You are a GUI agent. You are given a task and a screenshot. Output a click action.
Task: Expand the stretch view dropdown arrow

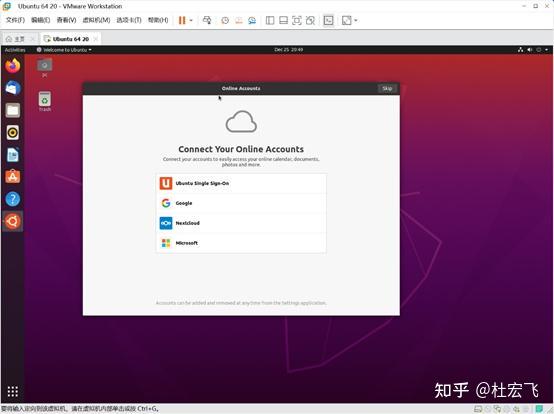(355, 20)
